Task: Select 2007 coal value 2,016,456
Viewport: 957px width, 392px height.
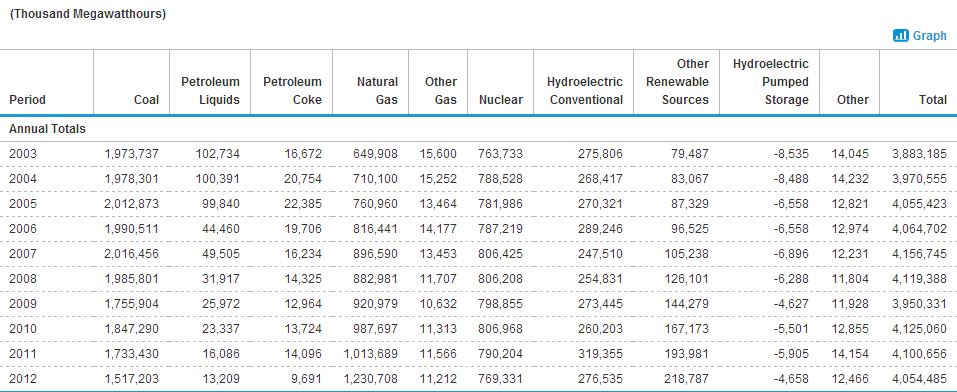Action: pos(131,253)
